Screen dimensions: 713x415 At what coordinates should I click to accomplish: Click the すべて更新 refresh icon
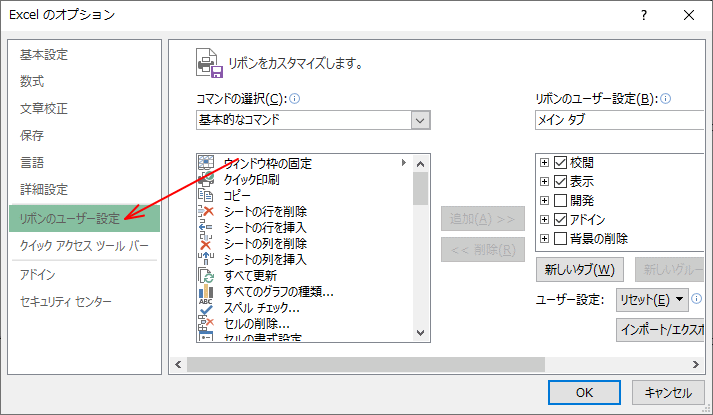pyautogui.click(x=206, y=275)
